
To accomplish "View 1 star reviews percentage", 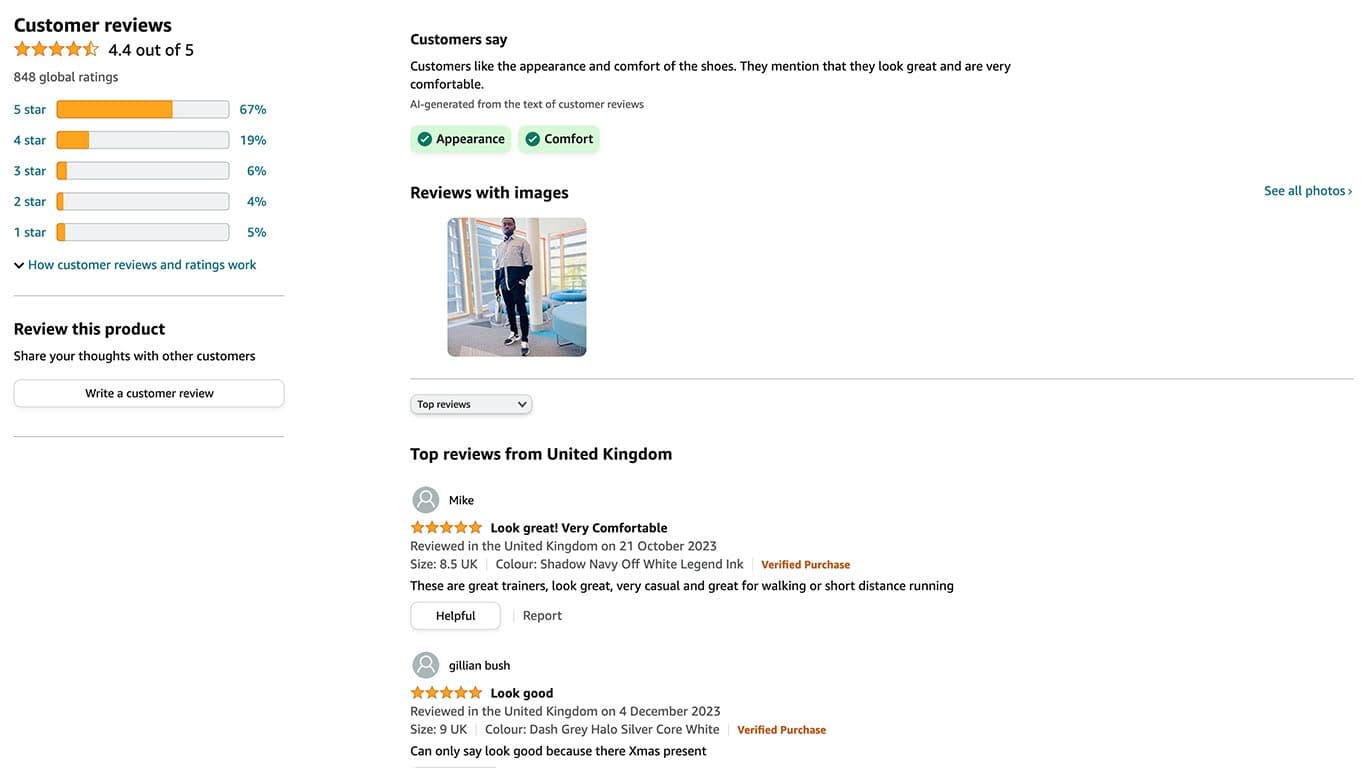I will pos(256,232).
